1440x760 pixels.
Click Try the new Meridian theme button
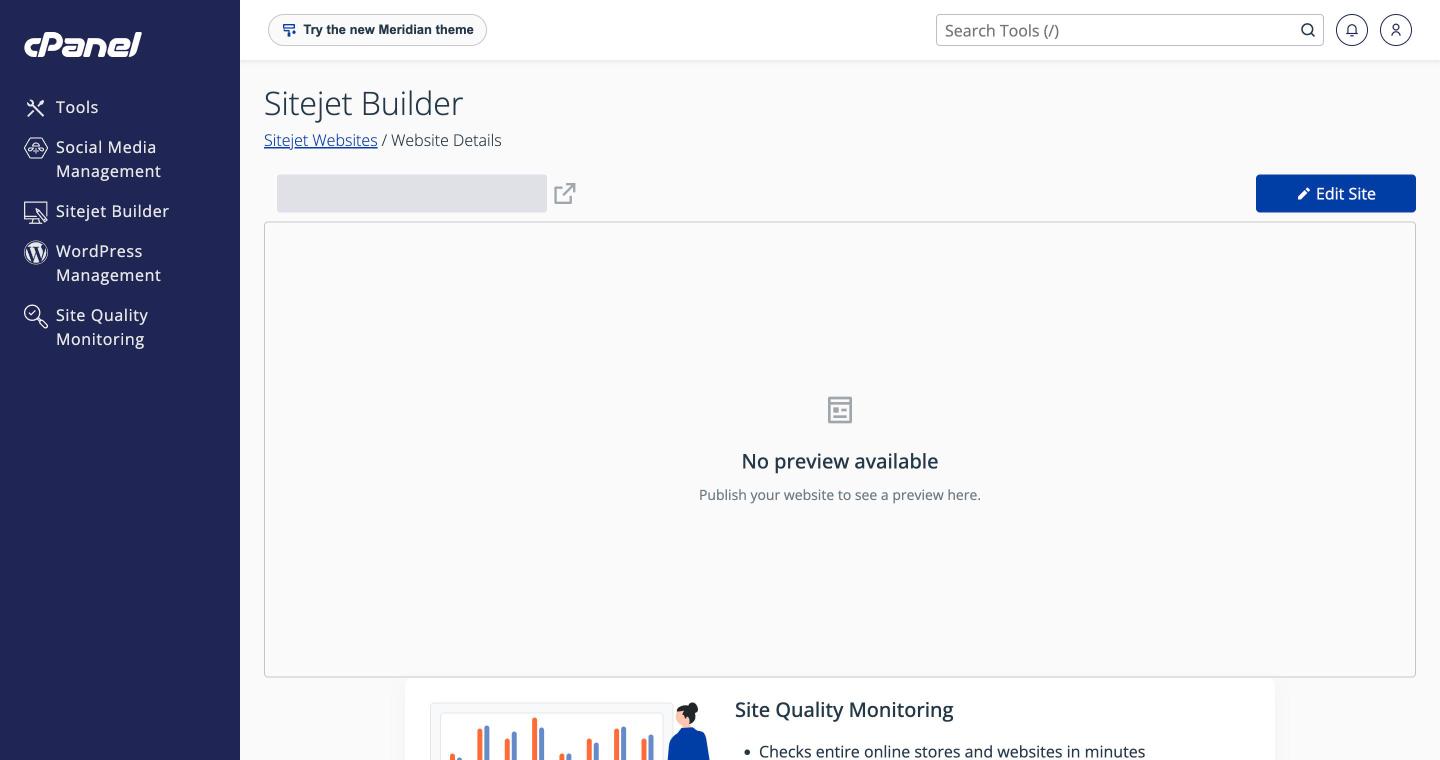[x=377, y=30]
